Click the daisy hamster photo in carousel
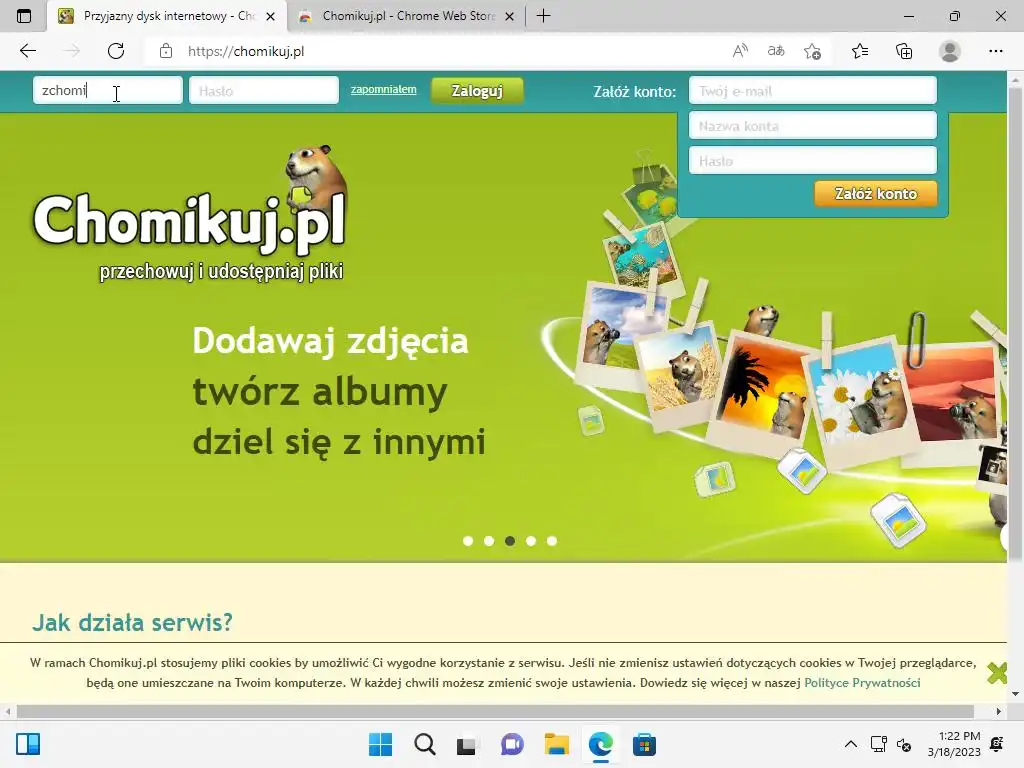 click(x=859, y=400)
